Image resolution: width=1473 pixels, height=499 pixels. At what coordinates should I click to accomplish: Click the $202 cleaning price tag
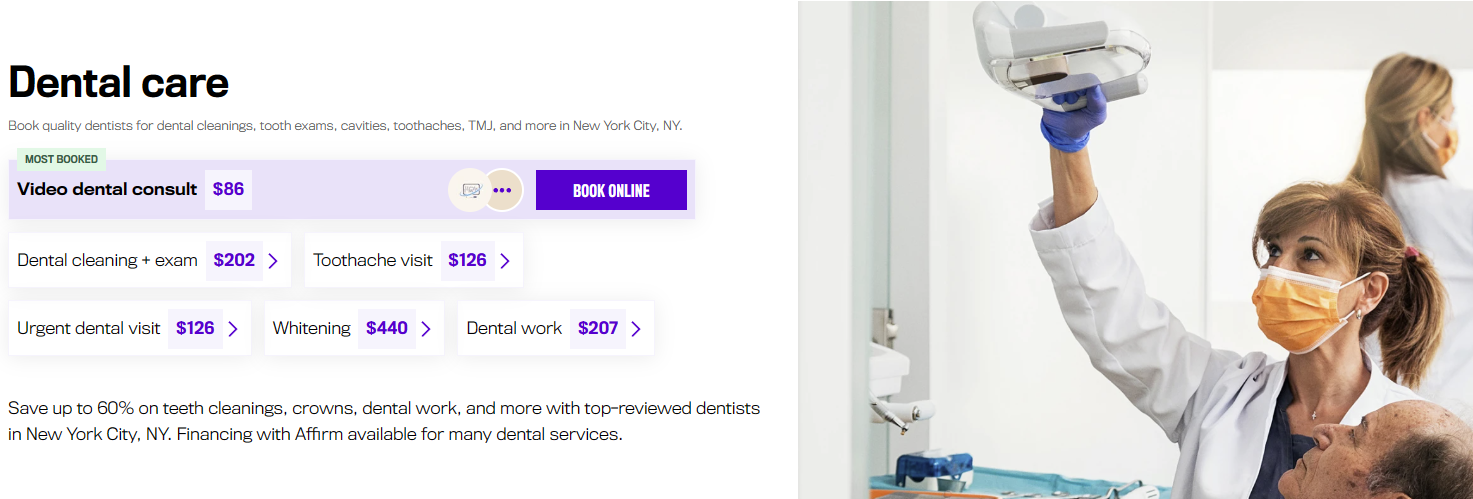coord(234,261)
